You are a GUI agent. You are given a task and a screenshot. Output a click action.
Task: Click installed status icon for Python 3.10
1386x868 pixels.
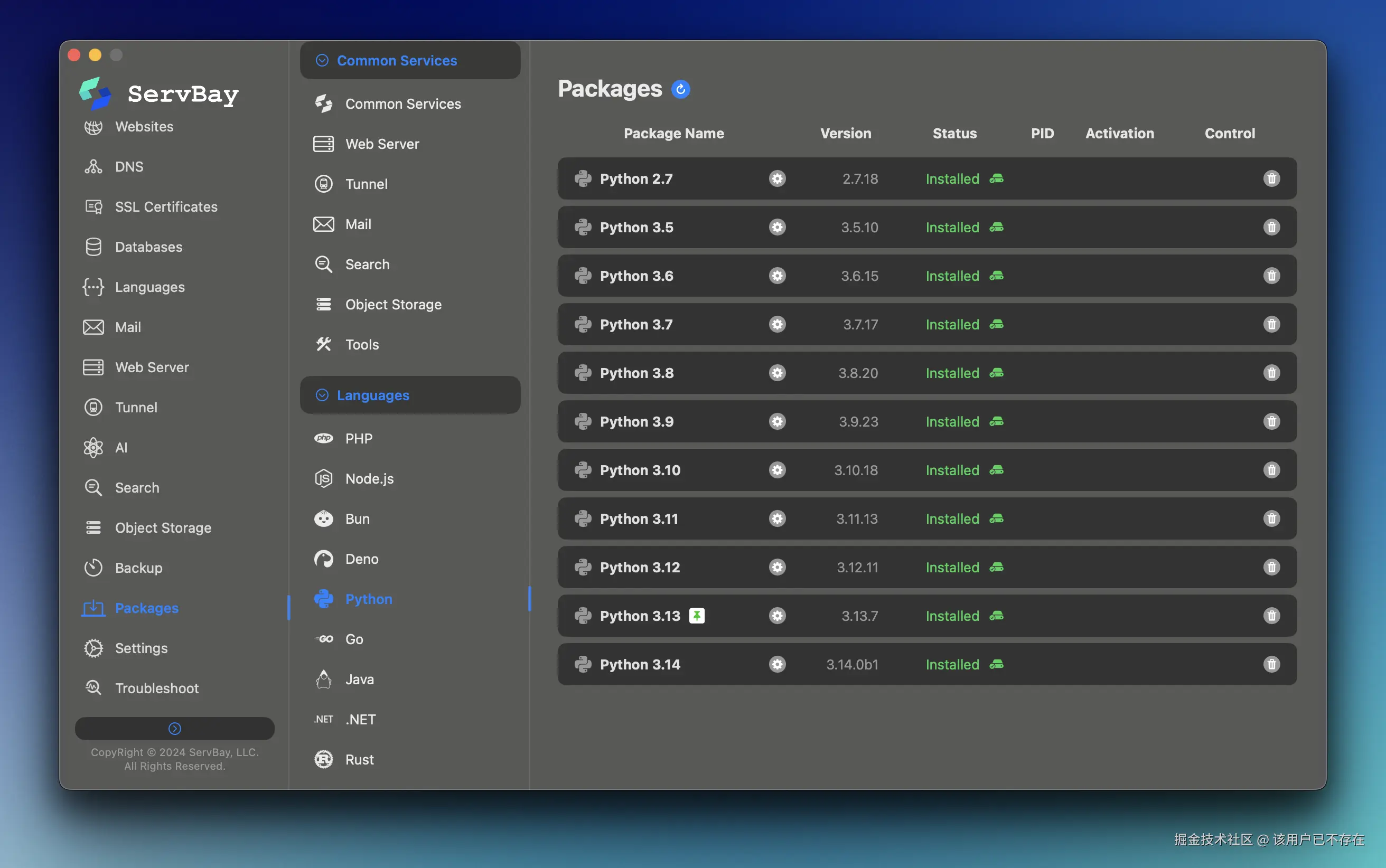(x=996, y=470)
